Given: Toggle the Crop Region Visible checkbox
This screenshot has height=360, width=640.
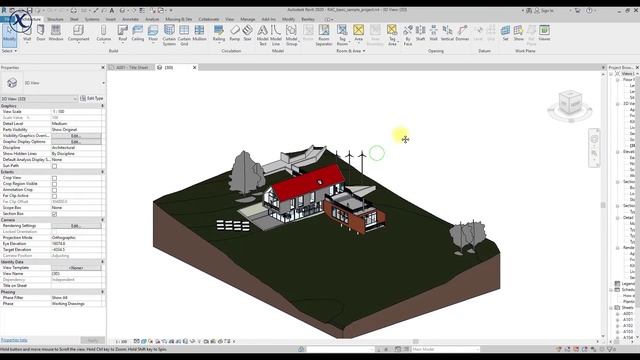Looking at the screenshot, I should click(x=54, y=184).
